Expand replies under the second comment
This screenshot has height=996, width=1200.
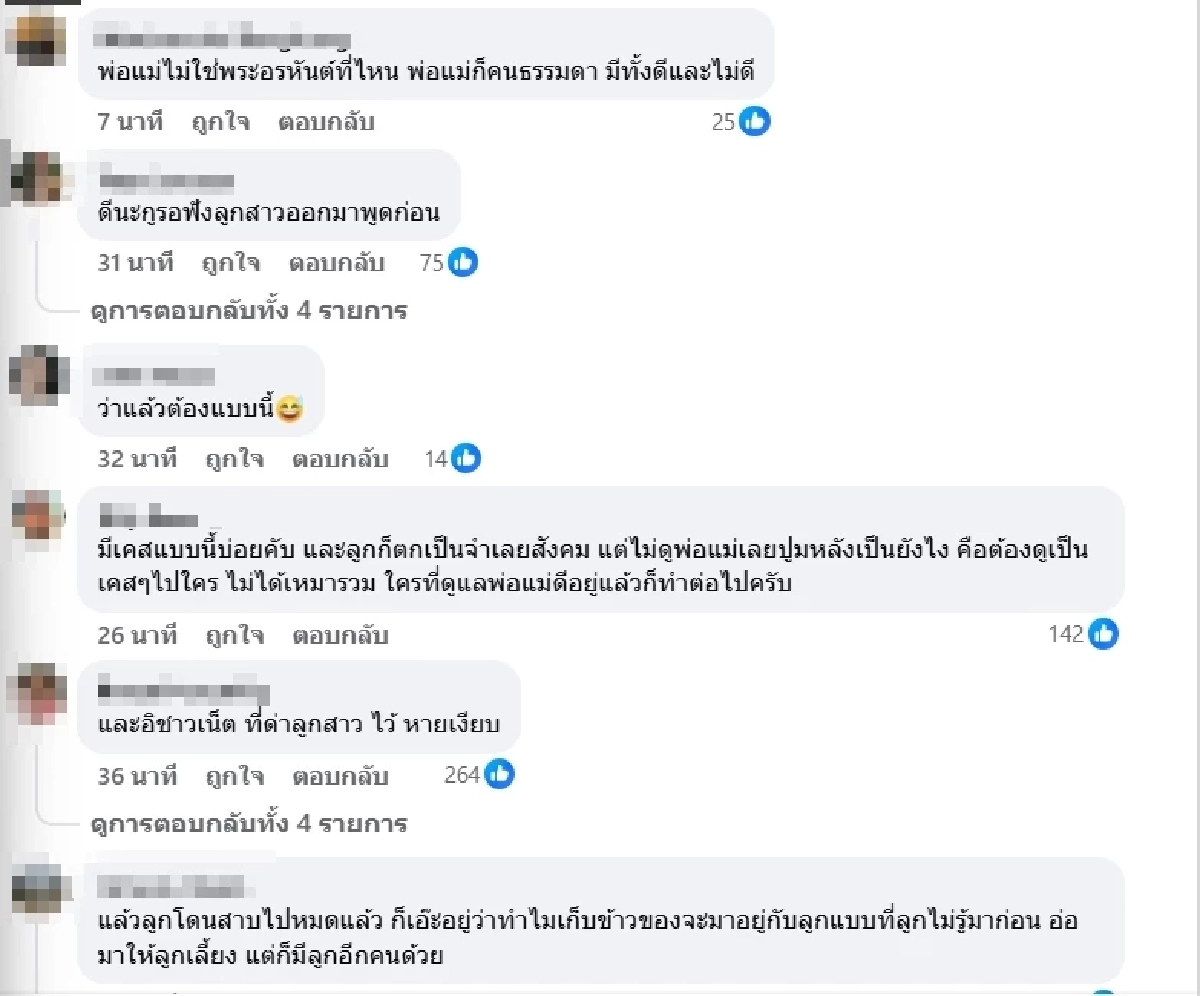tap(246, 311)
